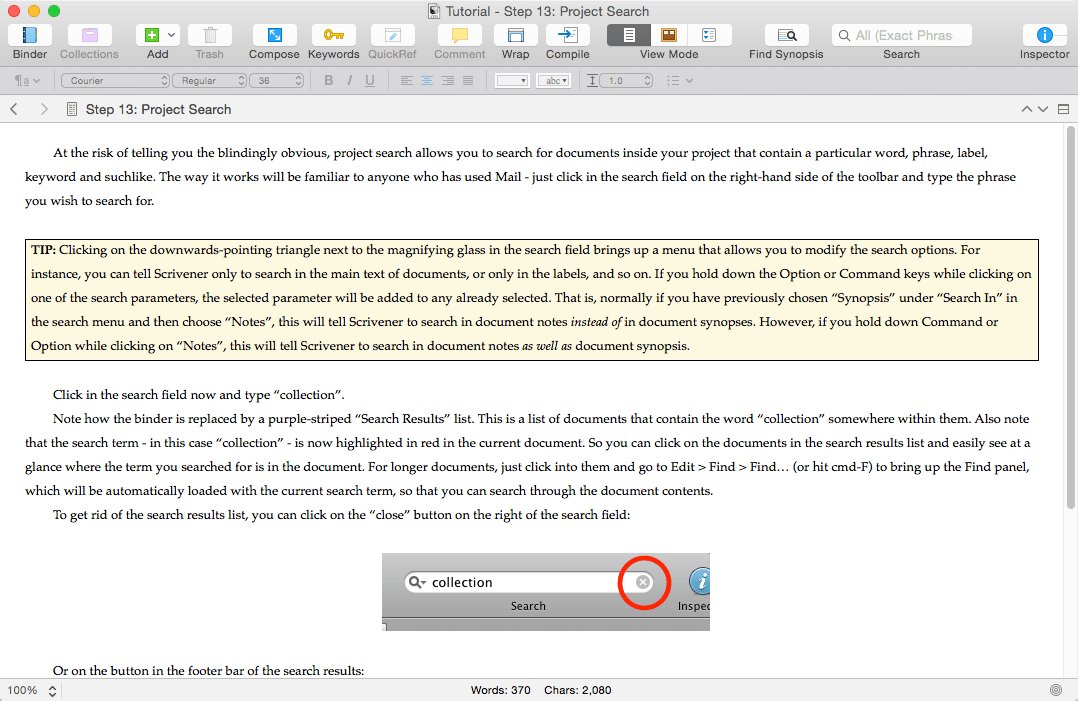Open the line spacing 1.0 dropdown
The width and height of the screenshot is (1078, 701).
coord(626,80)
